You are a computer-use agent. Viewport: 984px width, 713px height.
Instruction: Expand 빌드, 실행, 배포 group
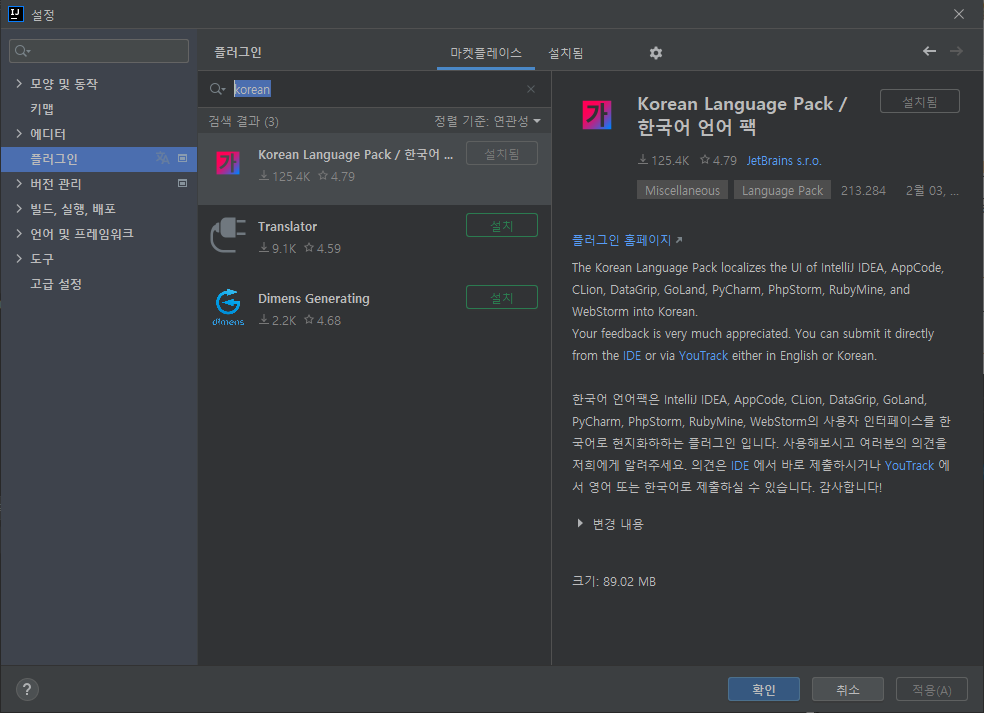(x=19, y=208)
